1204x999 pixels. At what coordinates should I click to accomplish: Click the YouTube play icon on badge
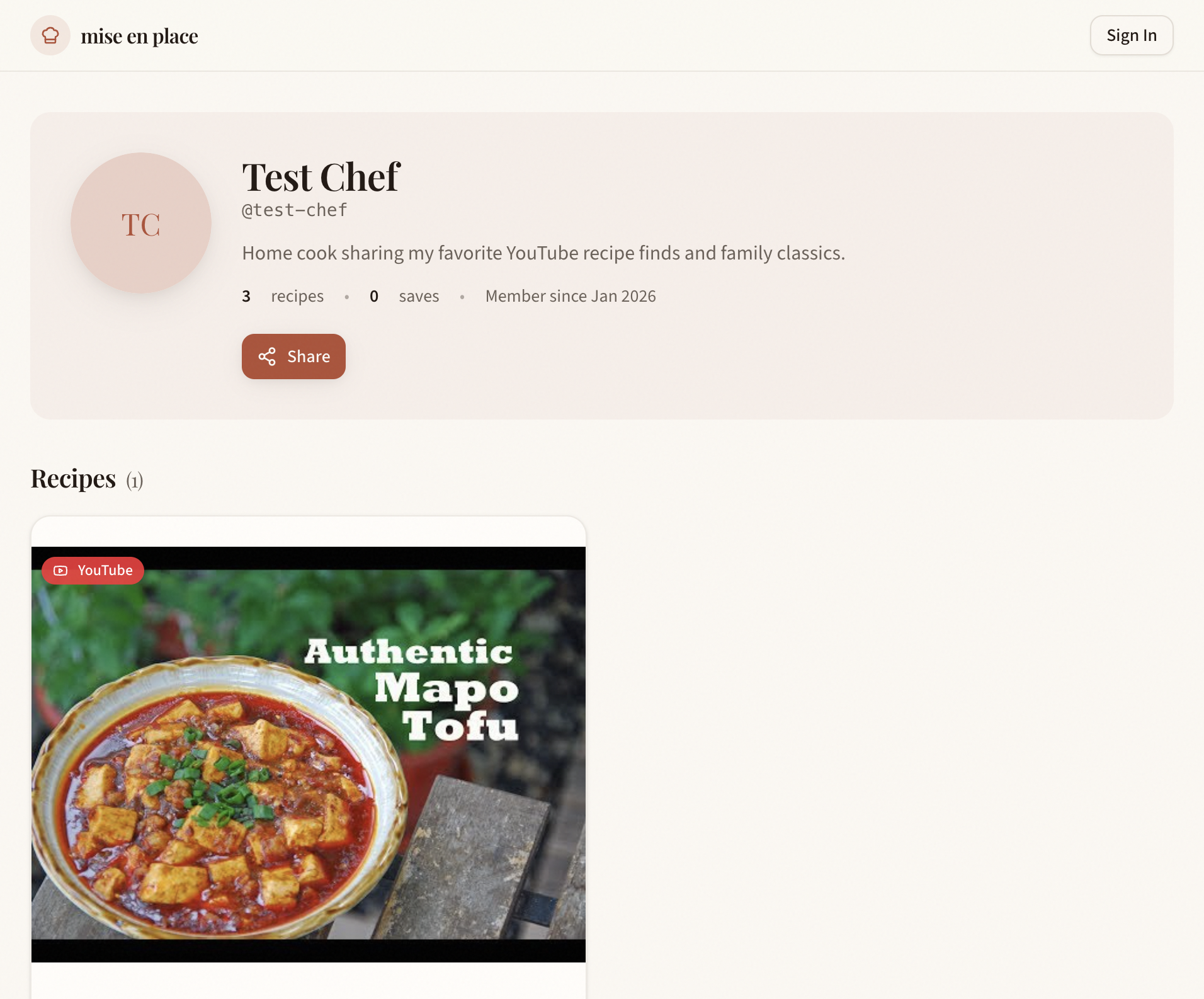click(60, 571)
